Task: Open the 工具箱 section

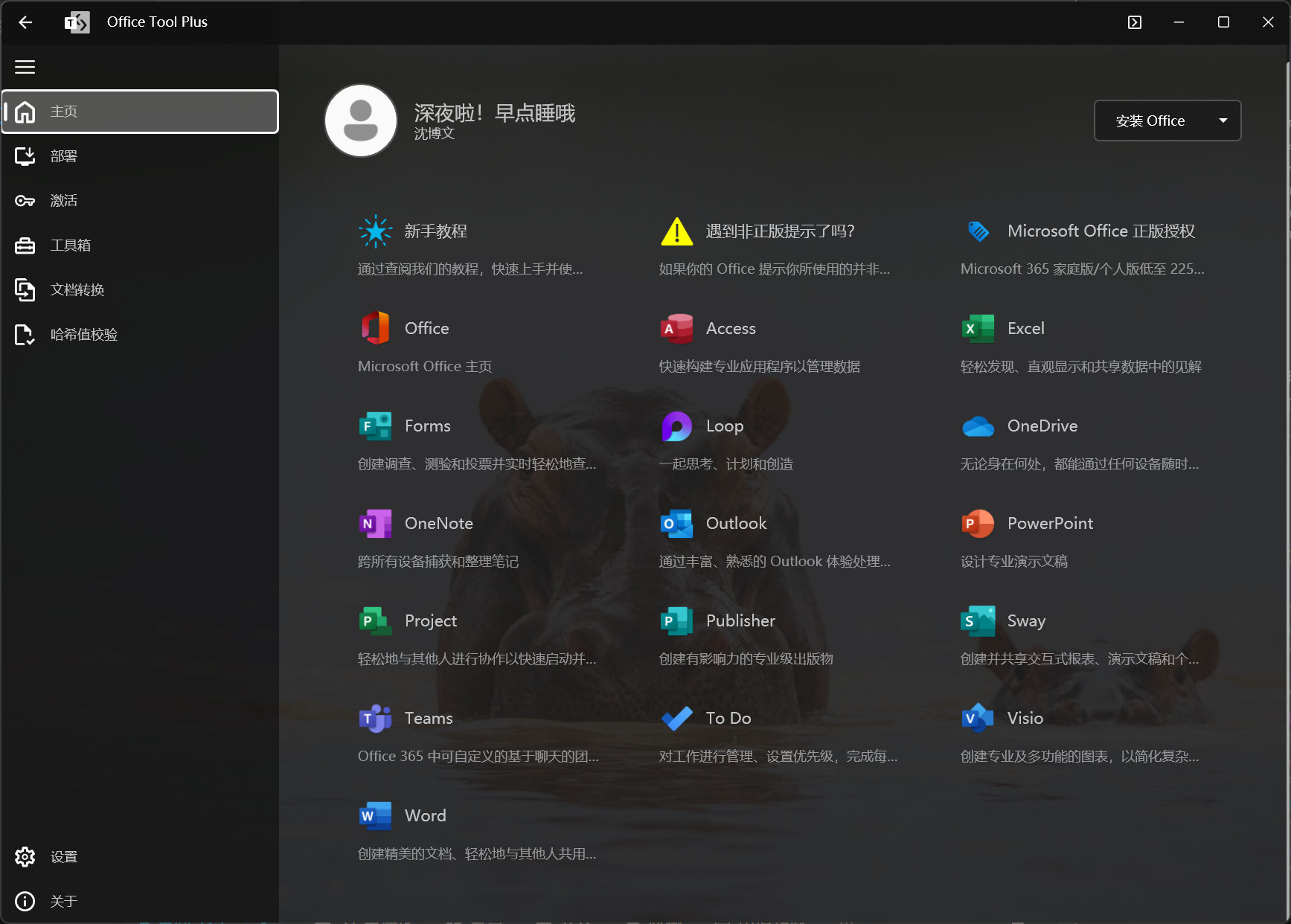Action: pyautogui.click(x=140, y=246)
